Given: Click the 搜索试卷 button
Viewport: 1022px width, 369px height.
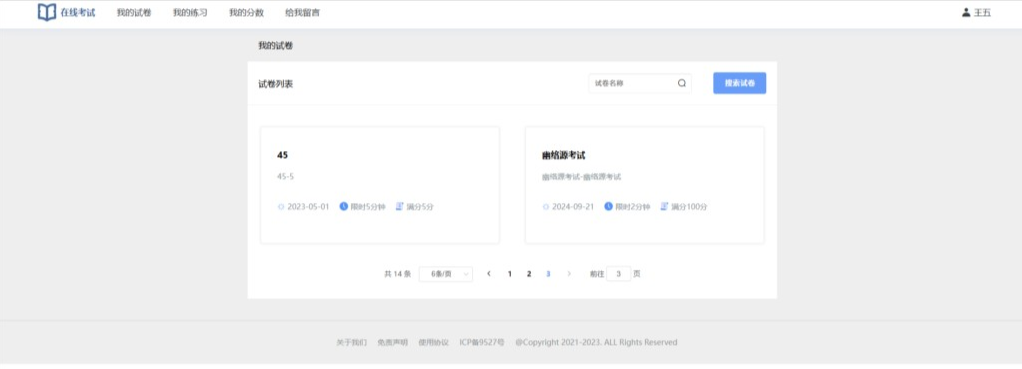Looking at the screenshot, I should pos(740,83).
